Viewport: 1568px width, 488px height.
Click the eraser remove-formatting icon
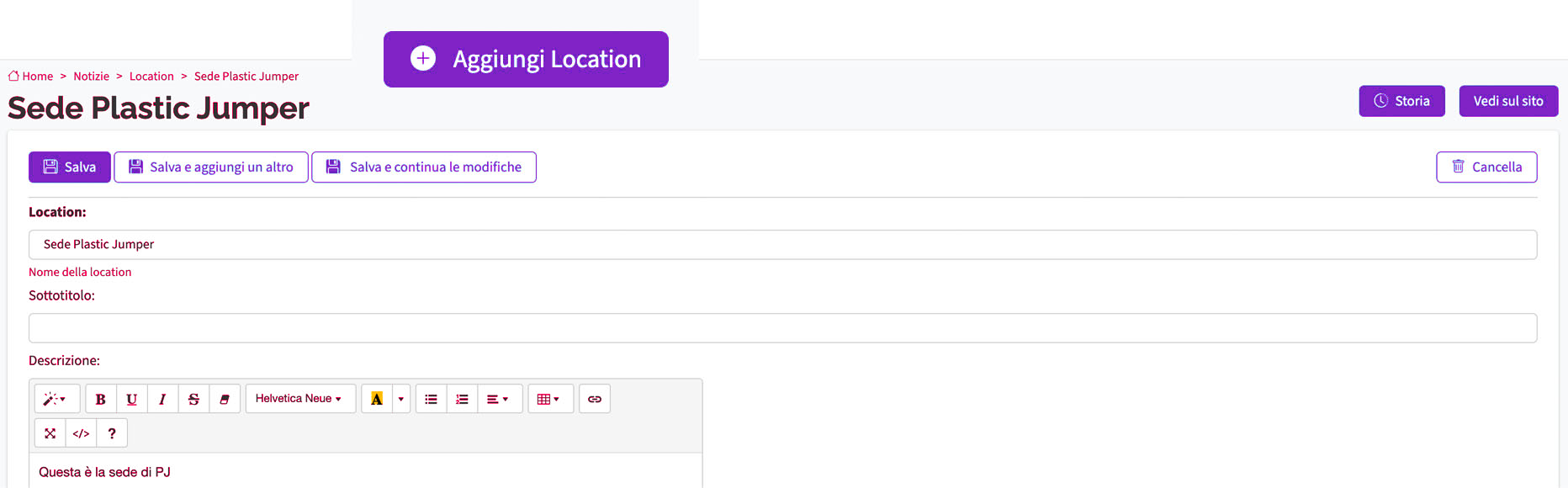coord(225,399)
